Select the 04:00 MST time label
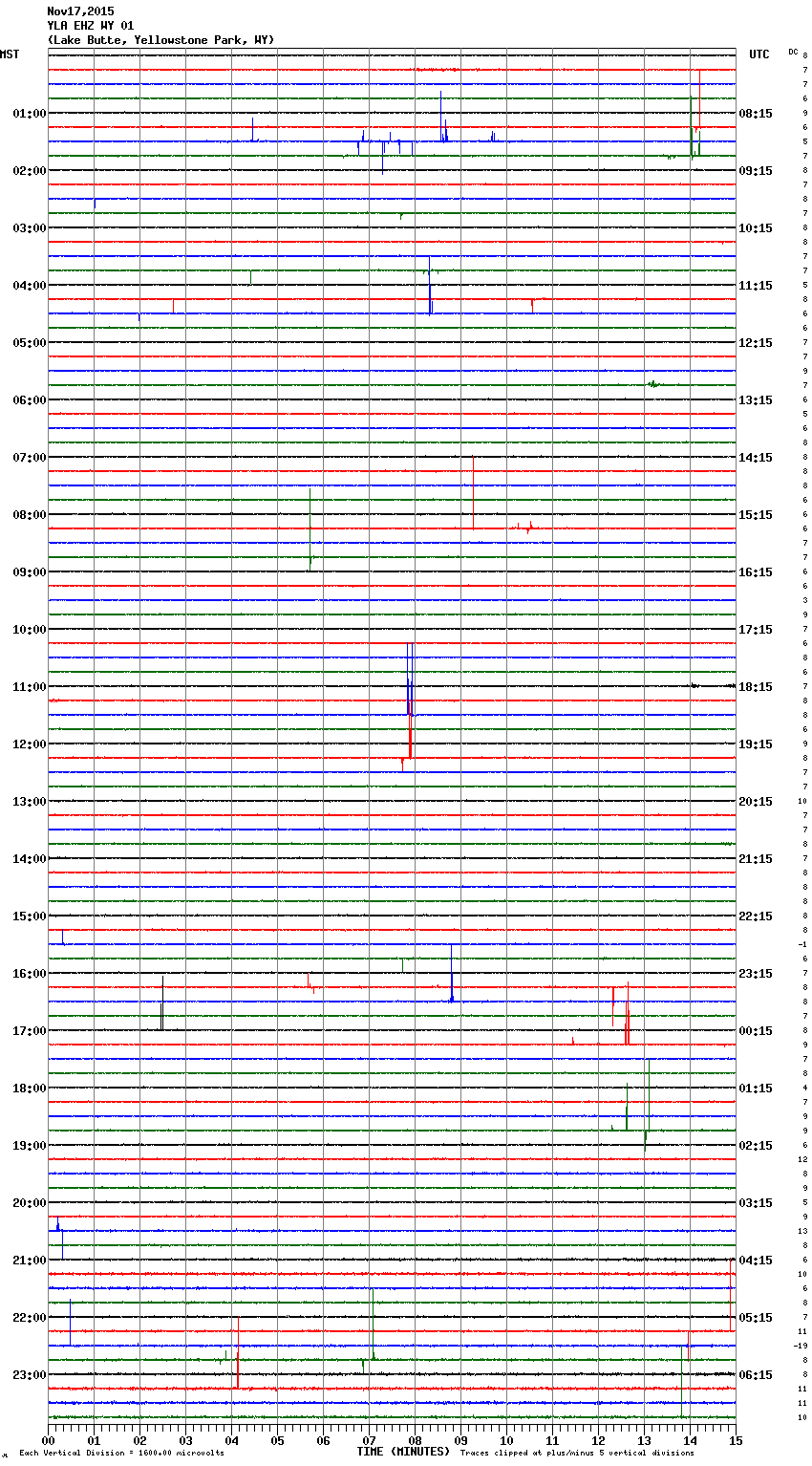This screenshot has height=1466, width=812. coord(30,286)
